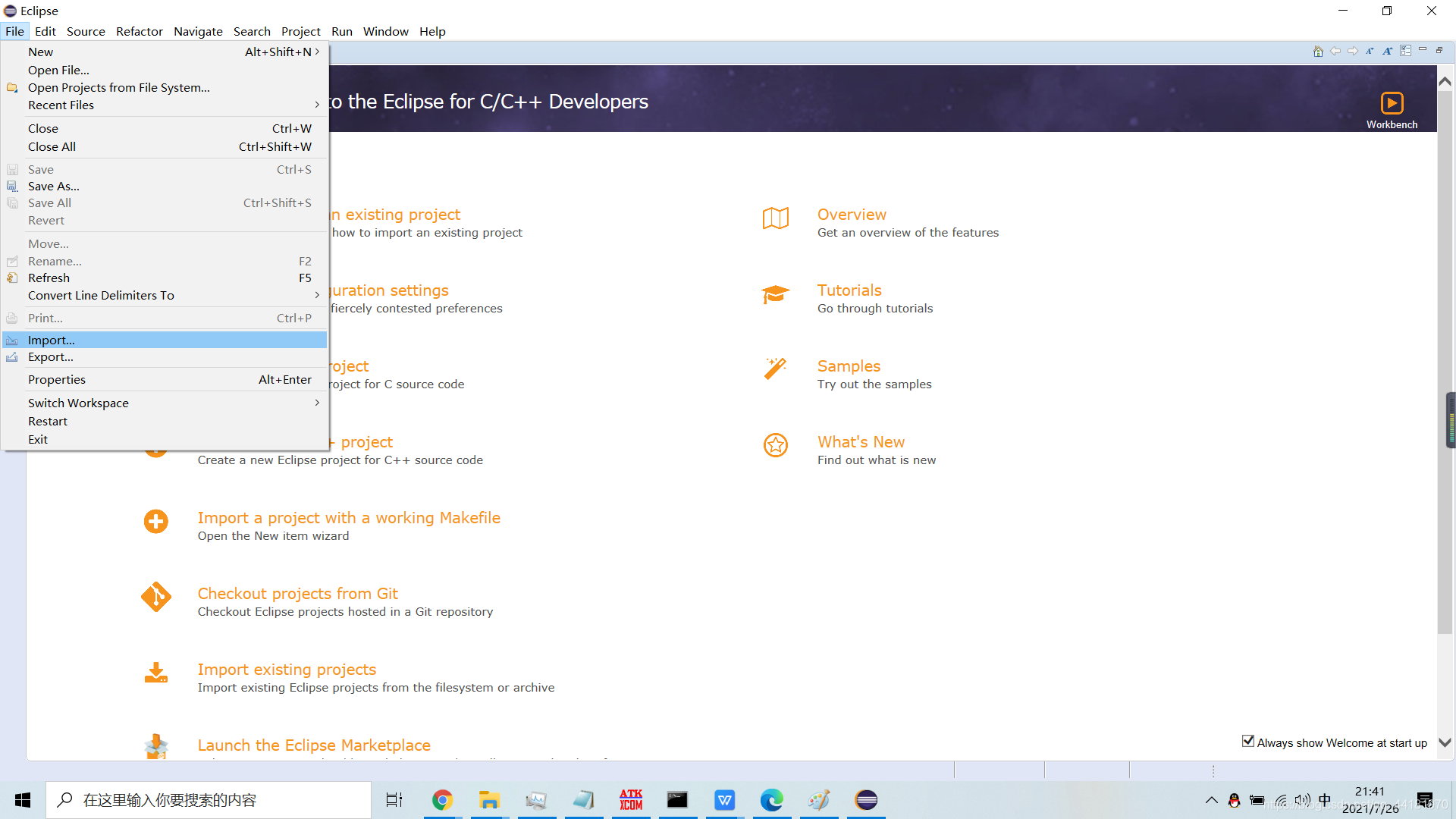
Task: Click the Checkout projects from Git icon
Action: click(156, 597)
